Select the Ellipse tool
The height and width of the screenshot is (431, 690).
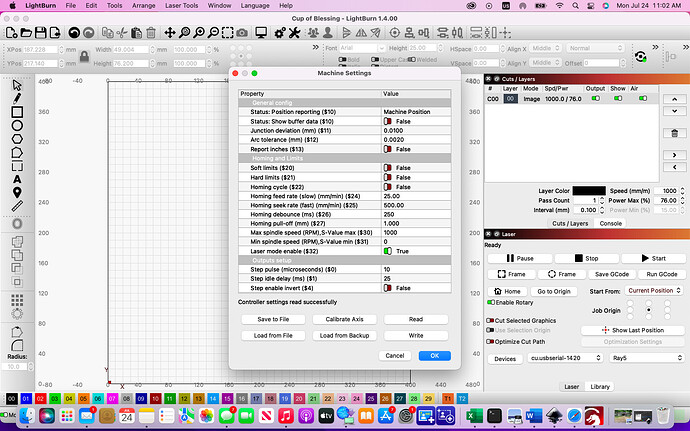pos(17,125)
